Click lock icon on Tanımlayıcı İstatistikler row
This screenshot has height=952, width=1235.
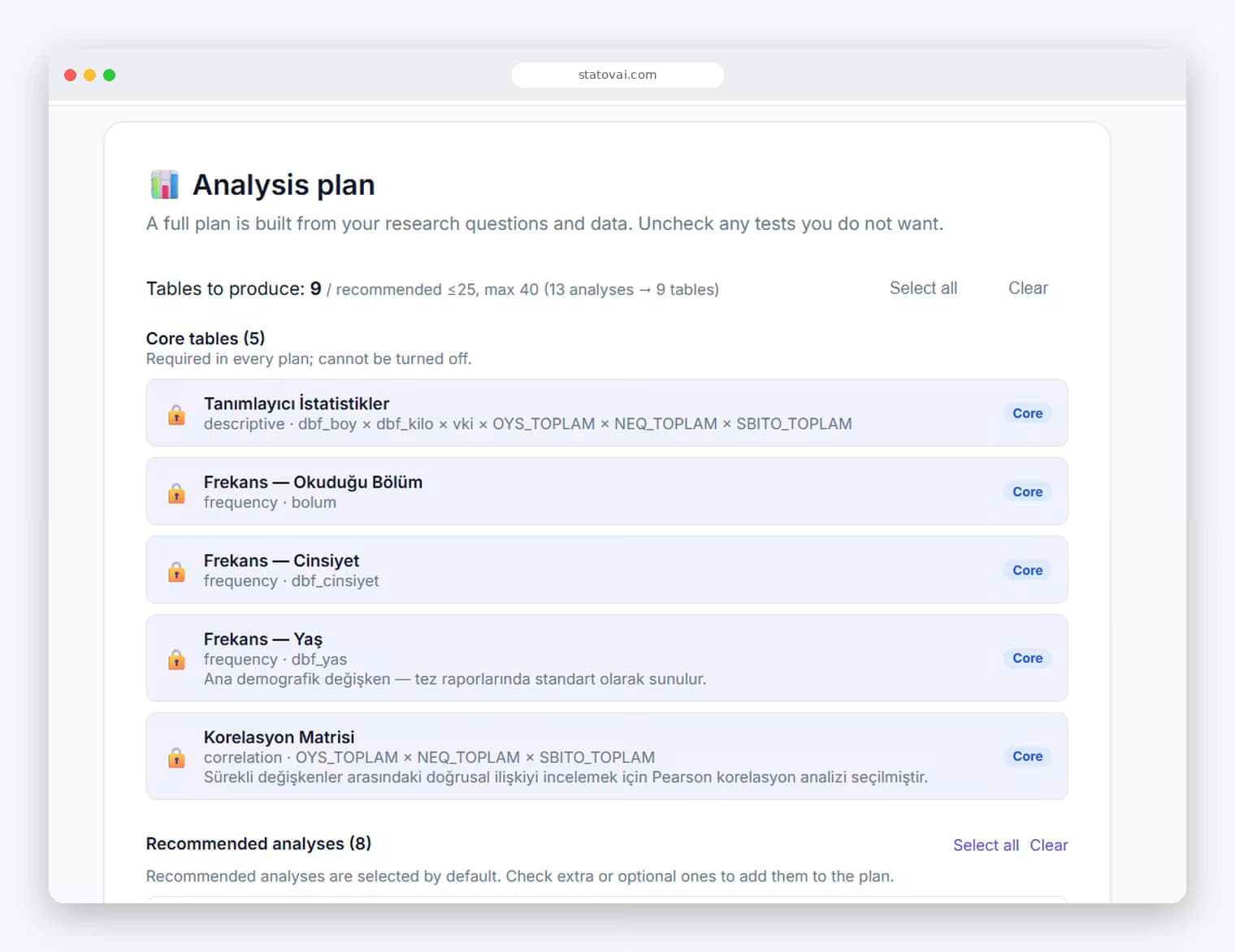[x=176, y=414]
